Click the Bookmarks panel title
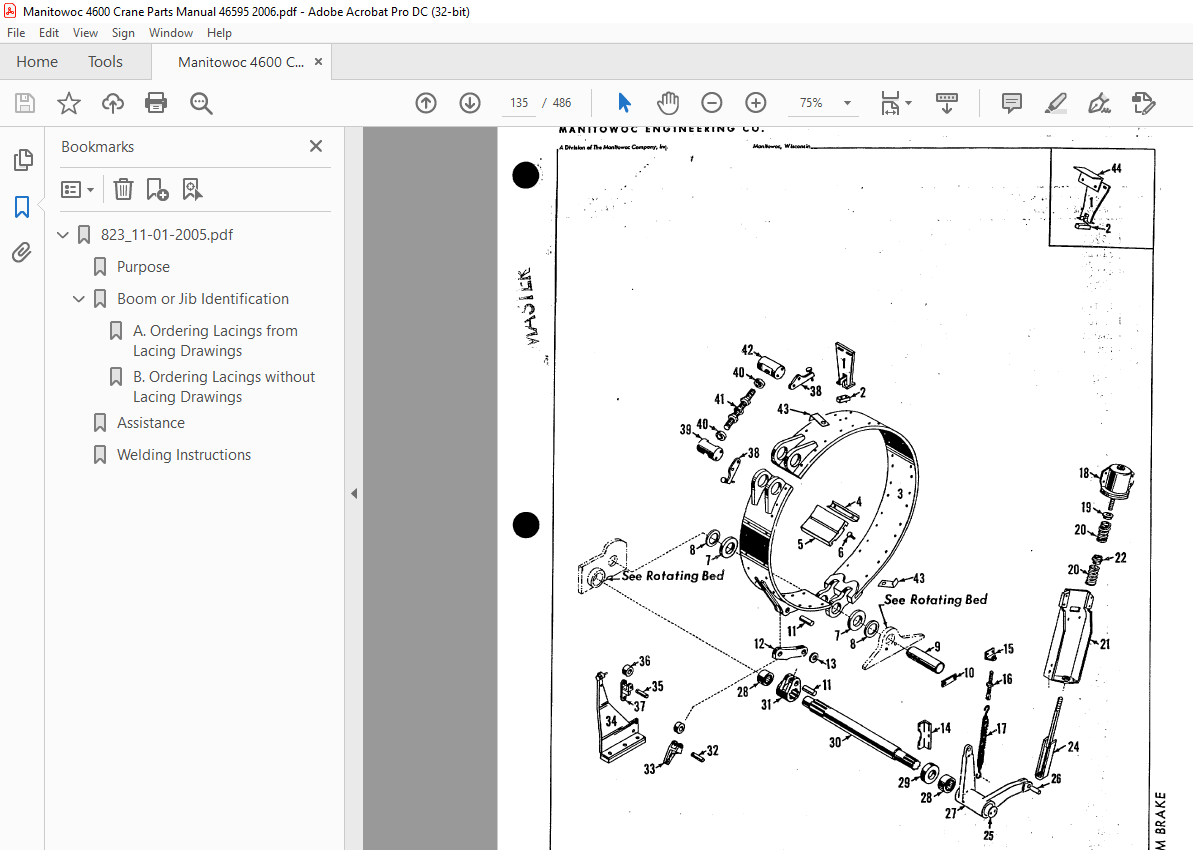The image size is (1193, 850). (97, 147)
